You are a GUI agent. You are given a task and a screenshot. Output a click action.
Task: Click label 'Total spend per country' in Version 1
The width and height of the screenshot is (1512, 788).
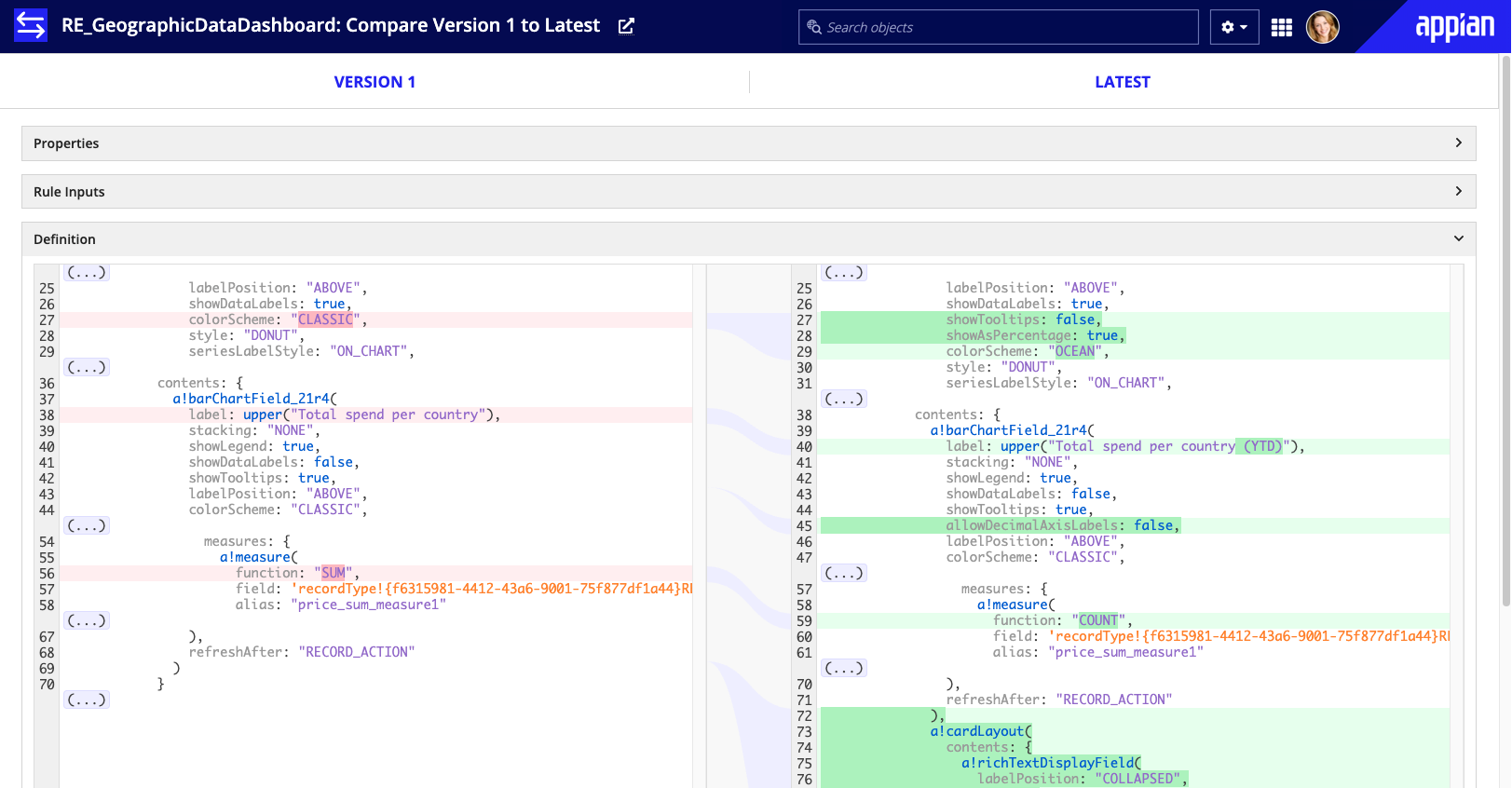376,414
